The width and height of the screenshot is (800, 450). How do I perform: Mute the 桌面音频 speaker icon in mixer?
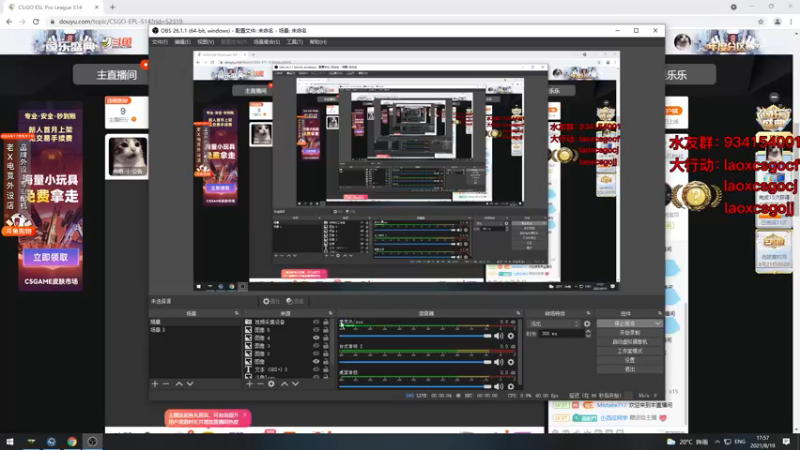498,386
